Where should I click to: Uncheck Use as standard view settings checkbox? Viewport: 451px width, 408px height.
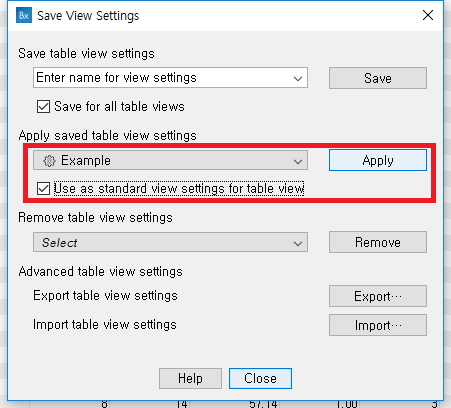(x=43, y=189)
